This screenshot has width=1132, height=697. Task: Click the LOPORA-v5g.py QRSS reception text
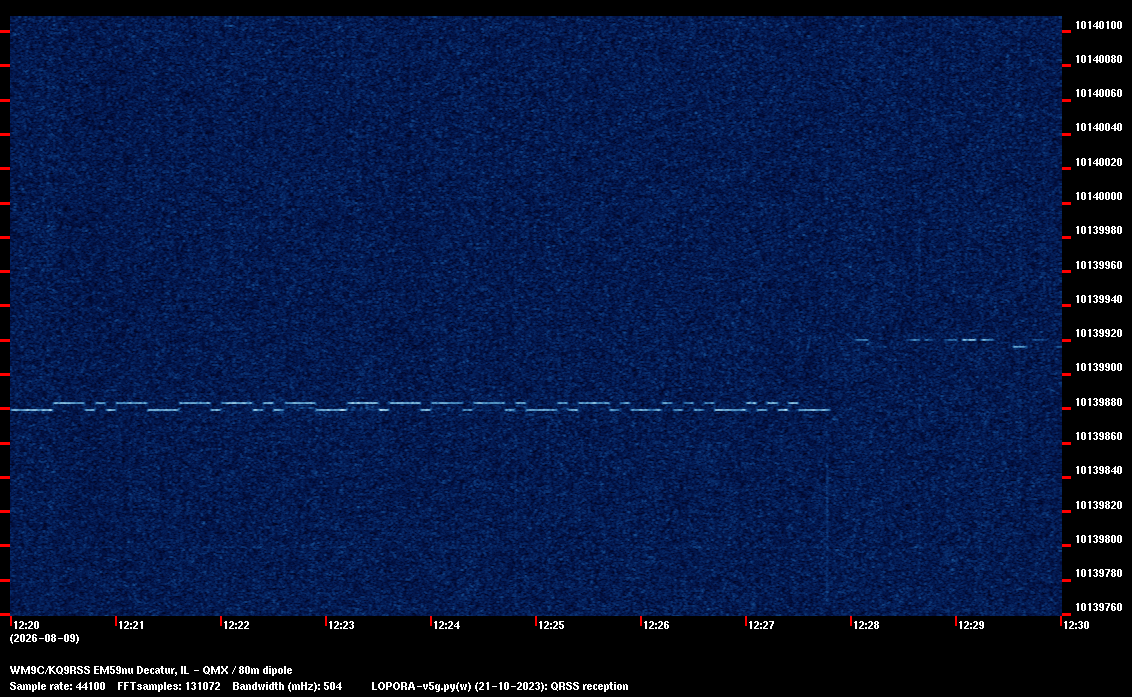pyautogui.click(x=500, y=686)
